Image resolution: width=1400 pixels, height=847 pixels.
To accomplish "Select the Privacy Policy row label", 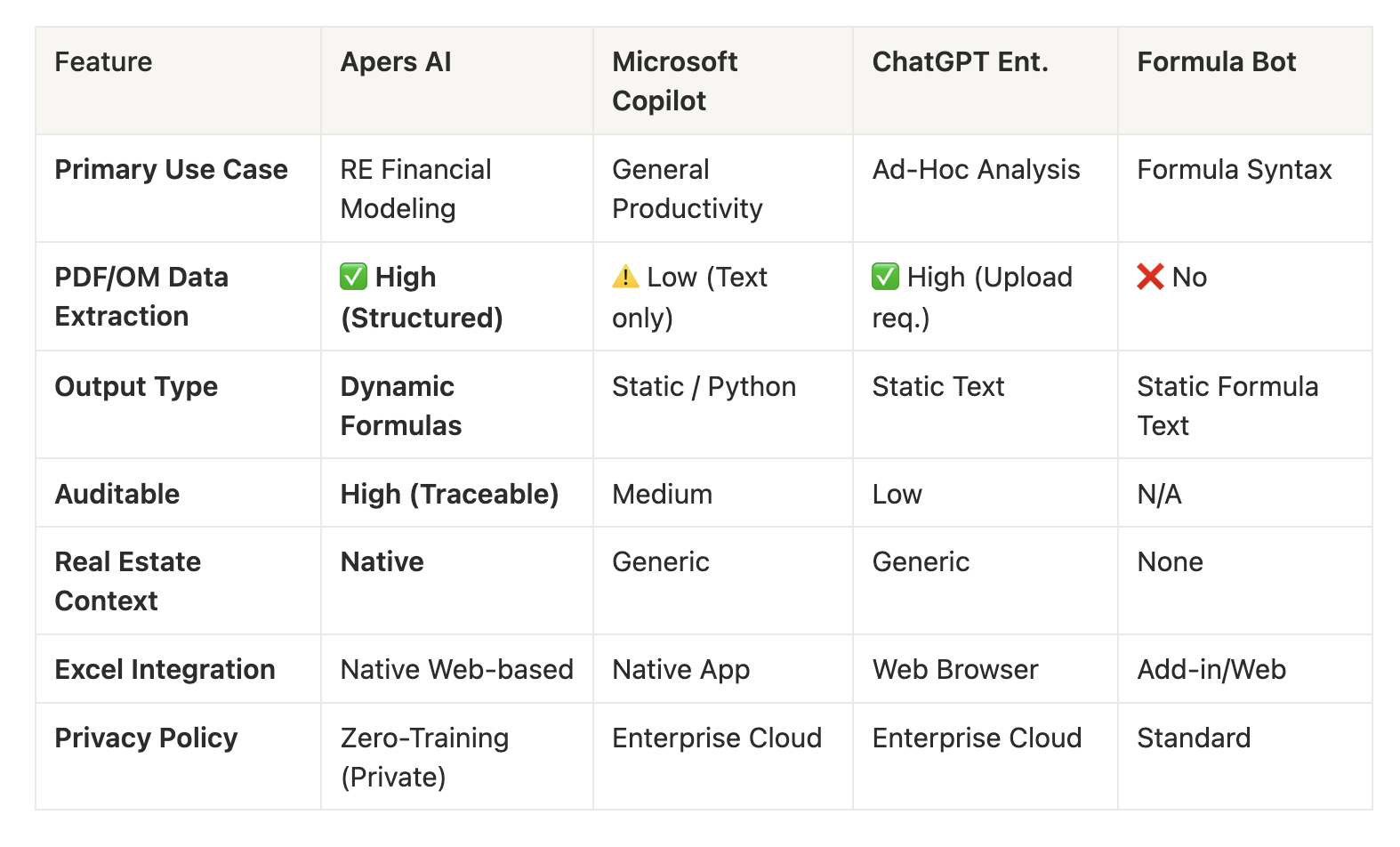I will pos(146,738).
